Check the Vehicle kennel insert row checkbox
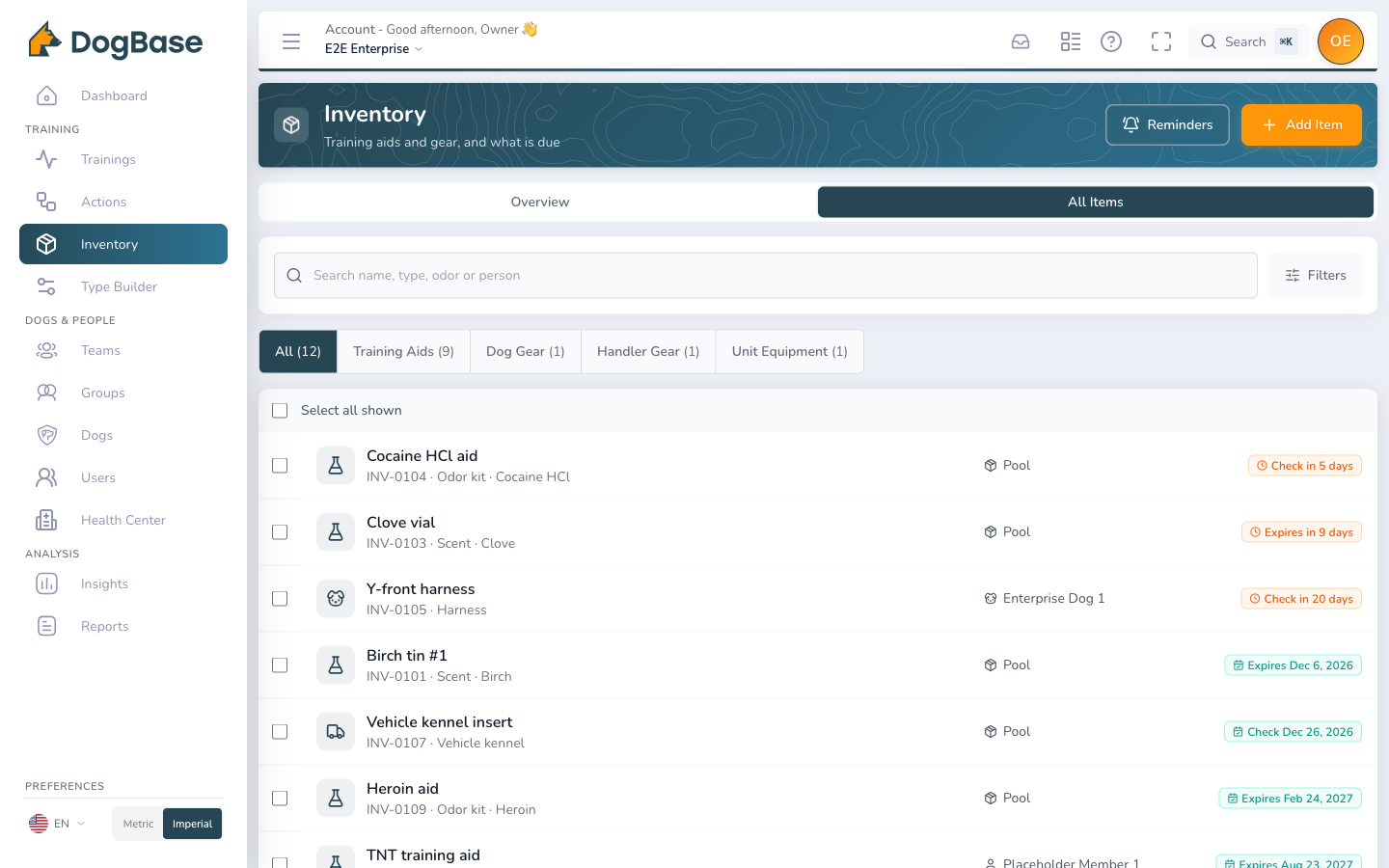Image resolution: width=1389 pixels, height=868 pixels. (280, 732)
